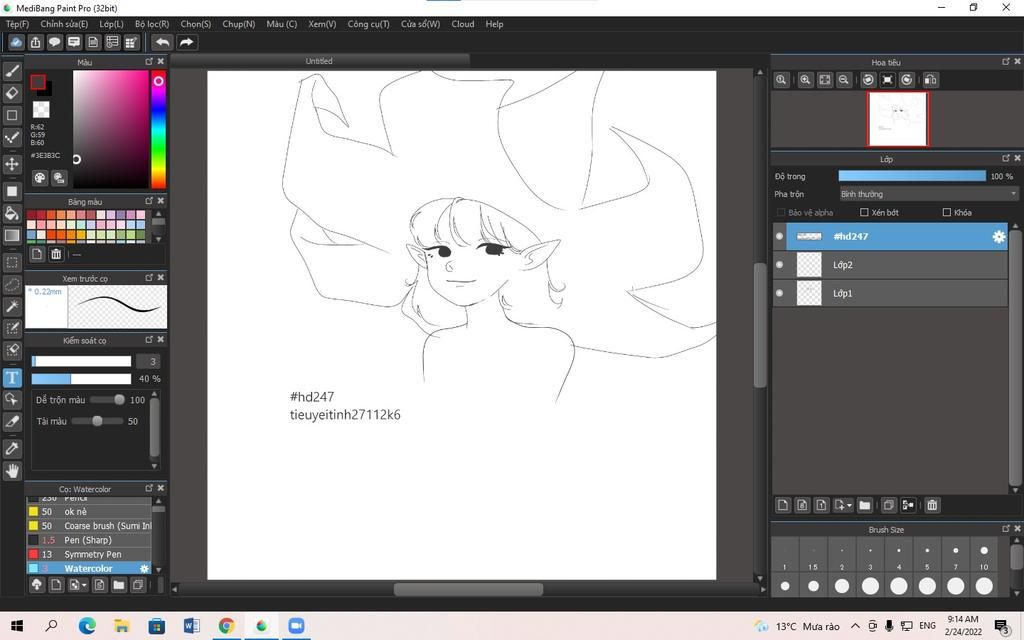The width and height of the screenshot is (1024, 640).
Task: Select the 'ok nè' brush
Action: (x=89, y=511)
